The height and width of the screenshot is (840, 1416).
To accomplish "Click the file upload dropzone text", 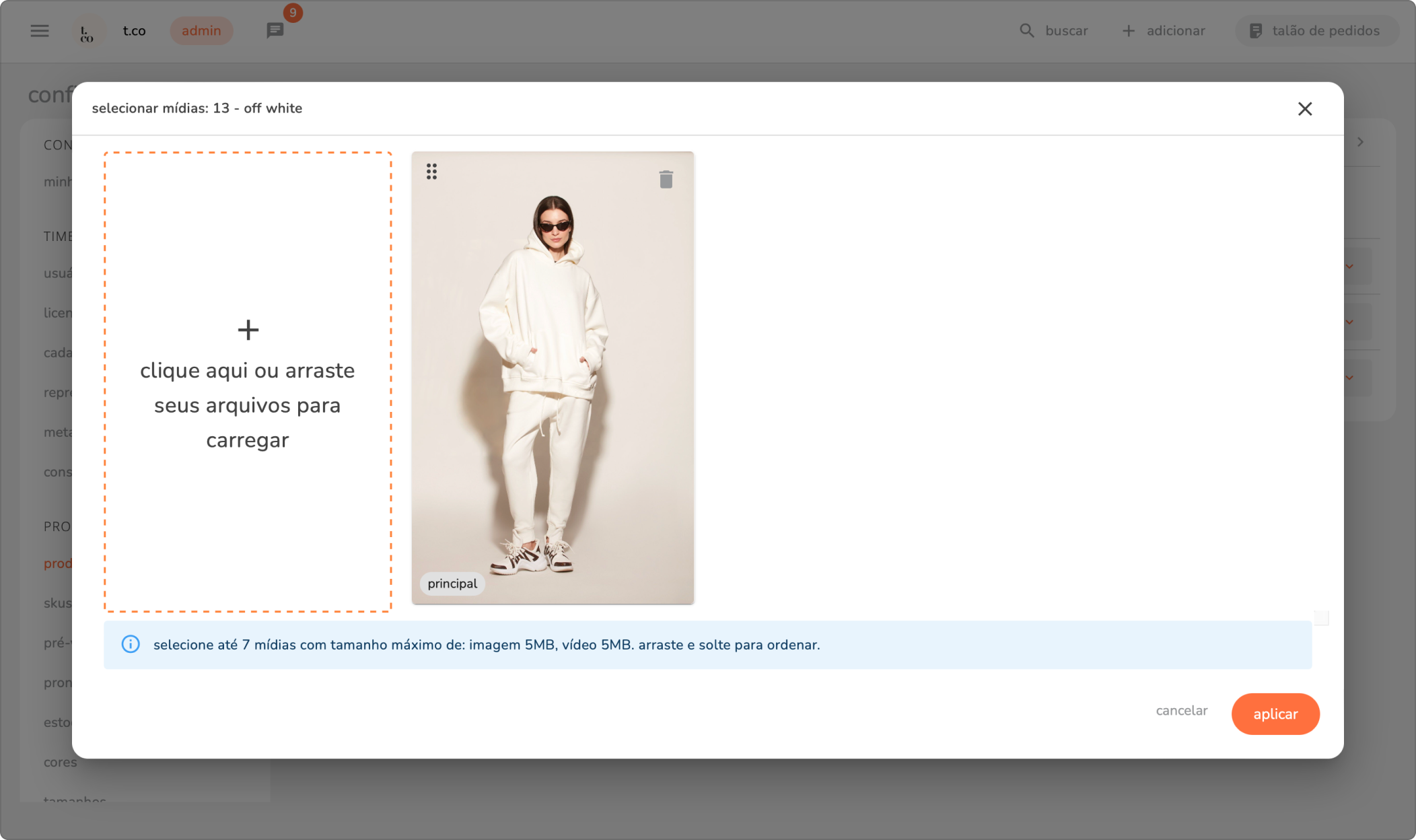I will 248,405.
